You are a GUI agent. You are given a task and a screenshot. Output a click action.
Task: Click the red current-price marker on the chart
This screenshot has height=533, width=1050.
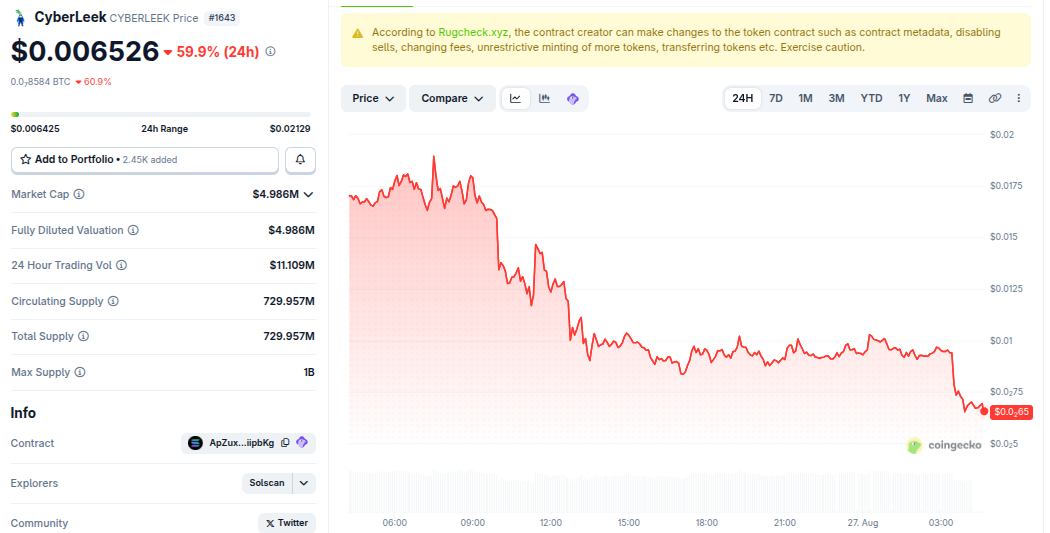pyautogui.click(x=984, y=411)
